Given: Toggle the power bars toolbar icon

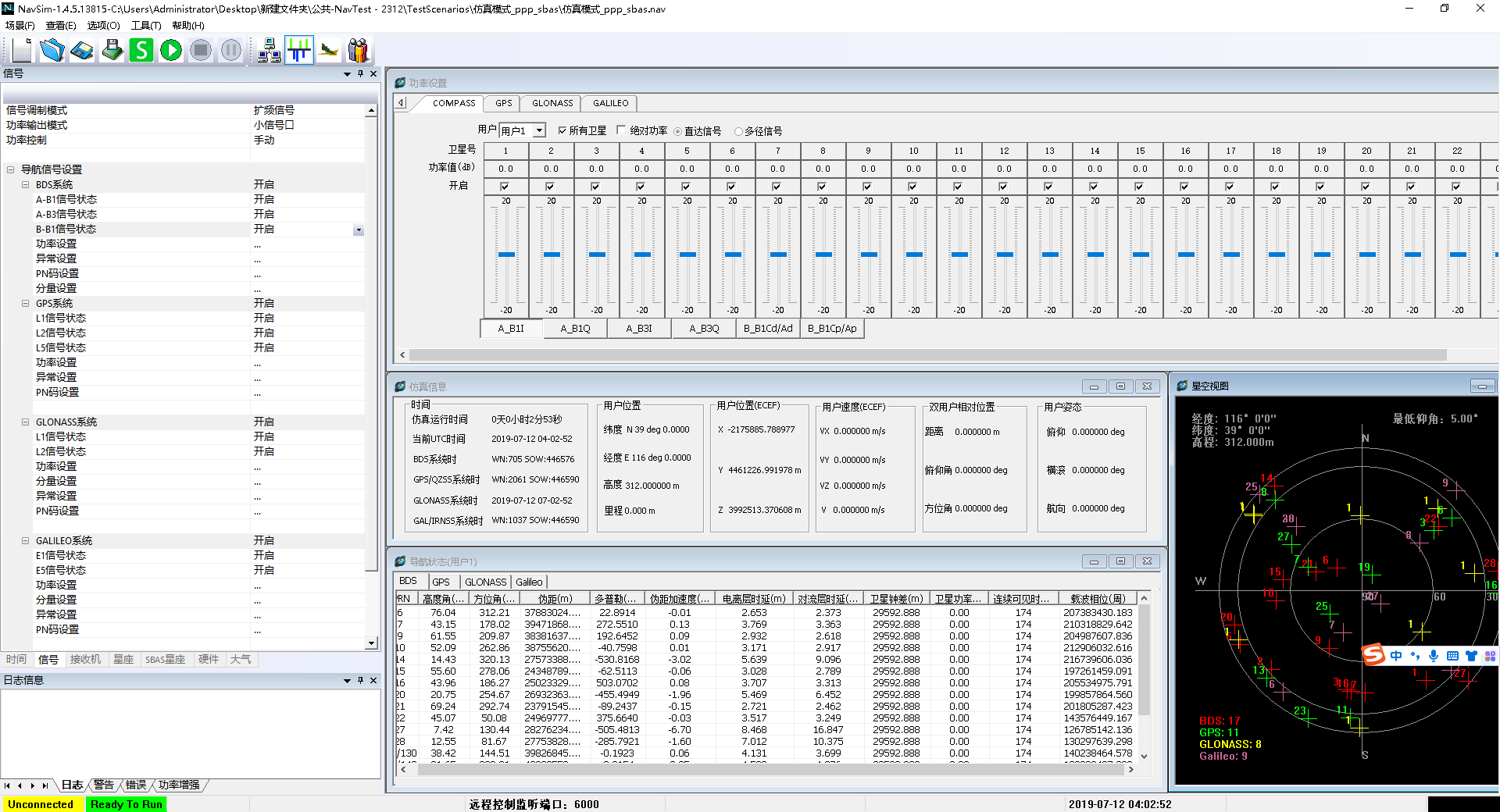Looking at the screenshot, I should [299, 51].
